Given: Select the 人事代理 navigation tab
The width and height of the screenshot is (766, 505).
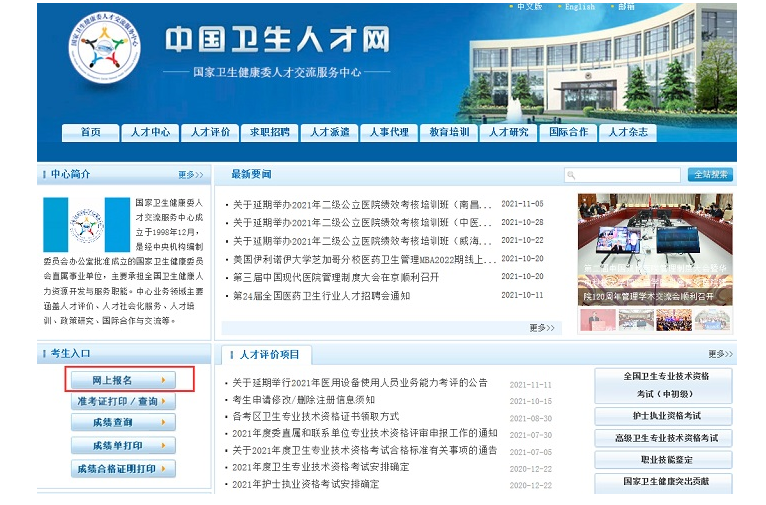Looking at the screenshot, I should [389, 132].
